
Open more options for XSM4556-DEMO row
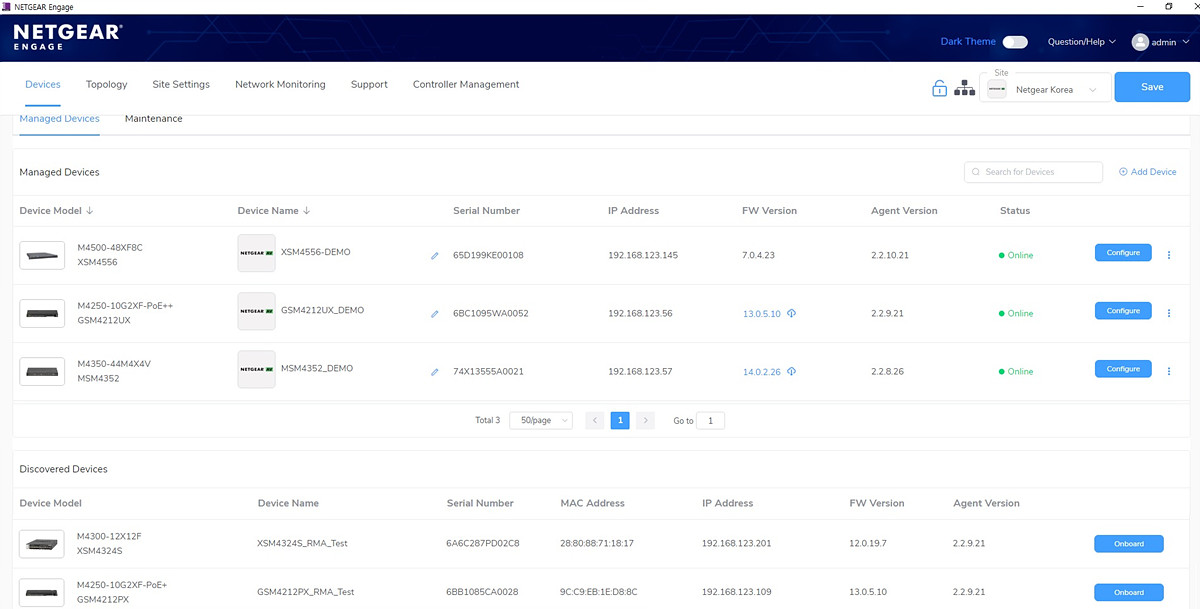(1168, 255)
